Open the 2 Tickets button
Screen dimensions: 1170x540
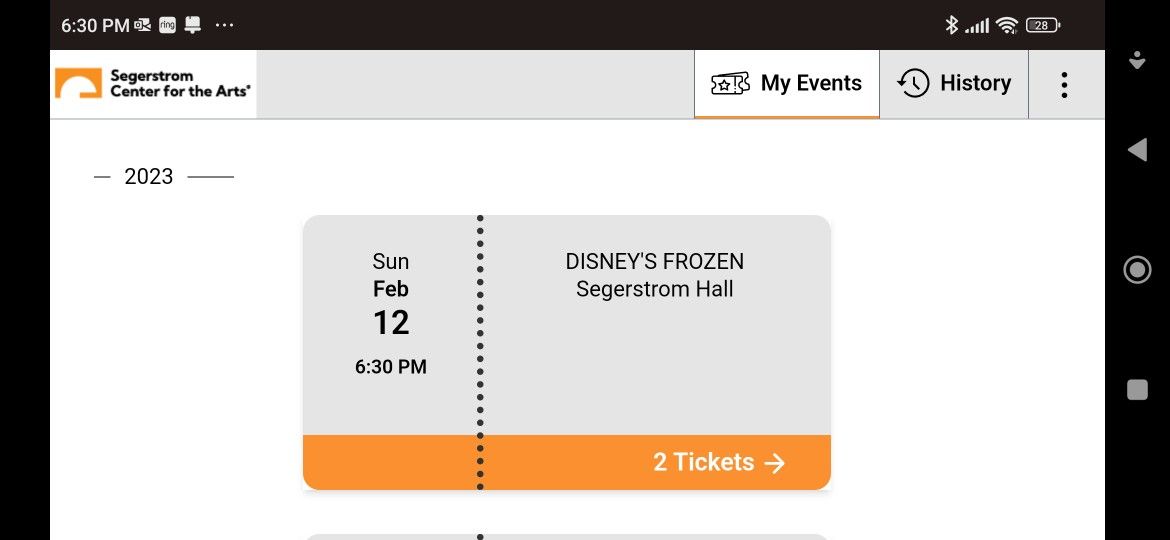click(718, 462)
